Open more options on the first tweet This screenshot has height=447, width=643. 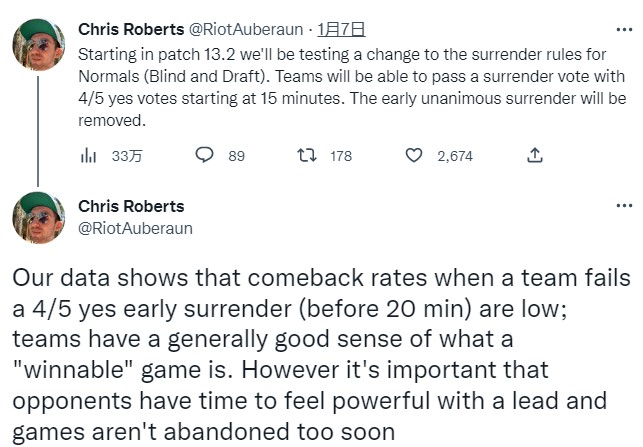tap(624, 29)
